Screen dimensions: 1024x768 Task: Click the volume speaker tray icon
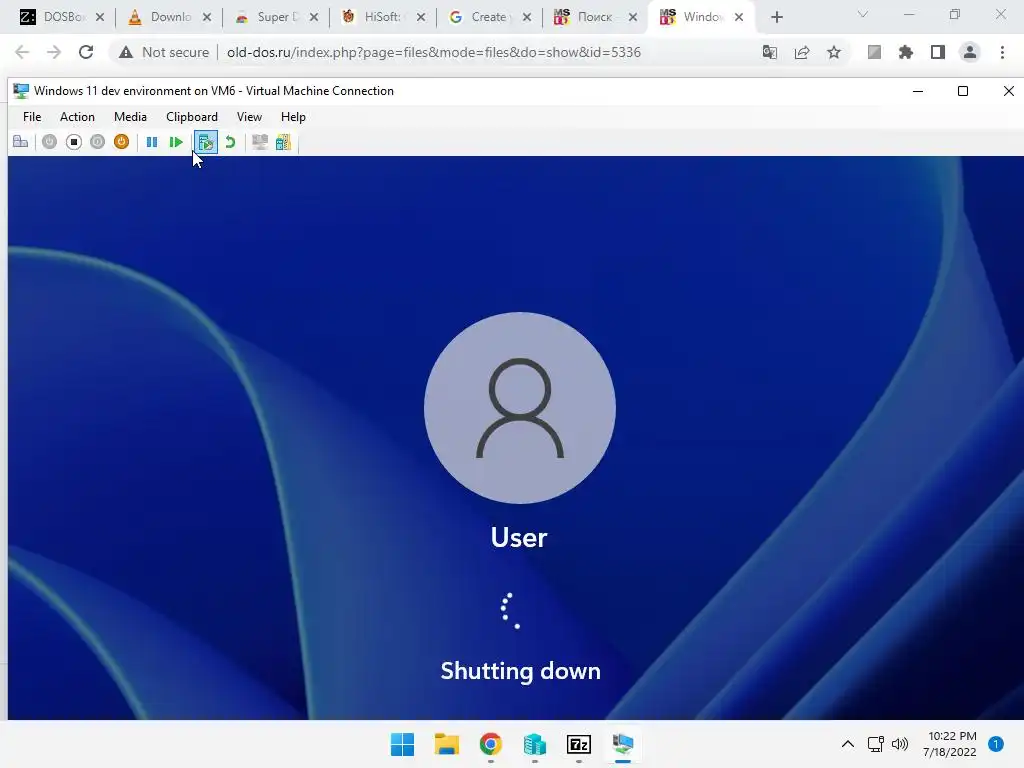click(x=900, y=744)
